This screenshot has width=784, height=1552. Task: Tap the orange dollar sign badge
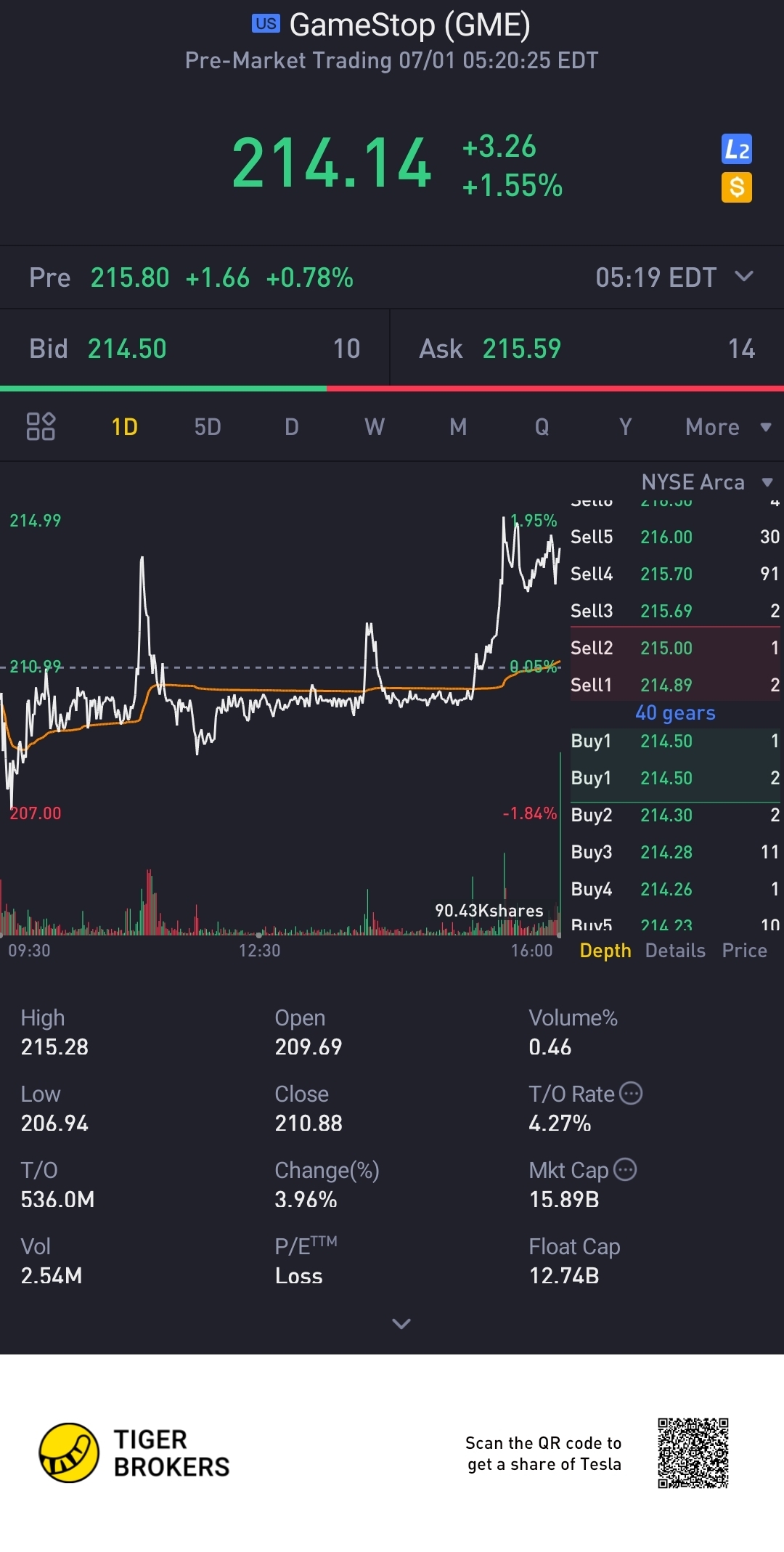click(737, 187)
